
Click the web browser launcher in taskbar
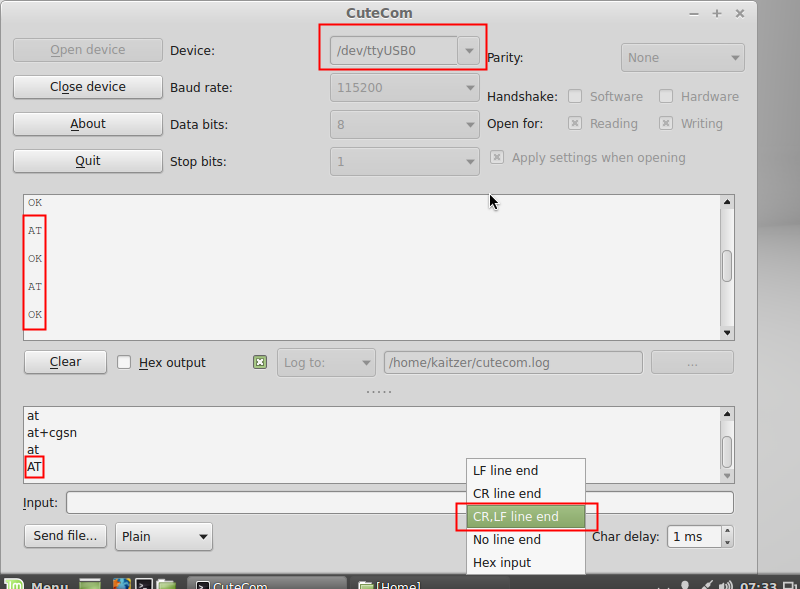[x=122, y=584]
